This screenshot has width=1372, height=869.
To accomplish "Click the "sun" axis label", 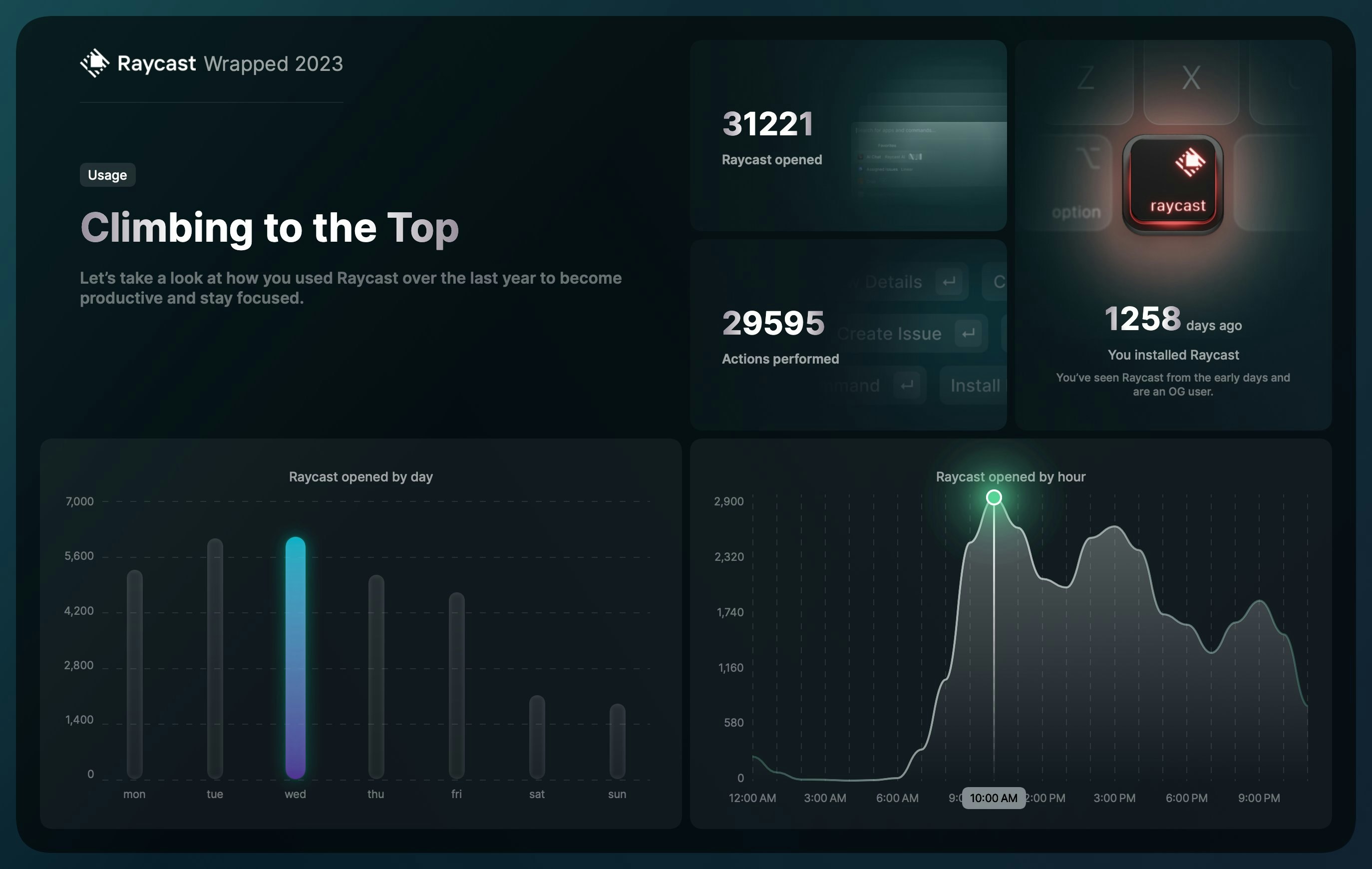I will [617, 794].
